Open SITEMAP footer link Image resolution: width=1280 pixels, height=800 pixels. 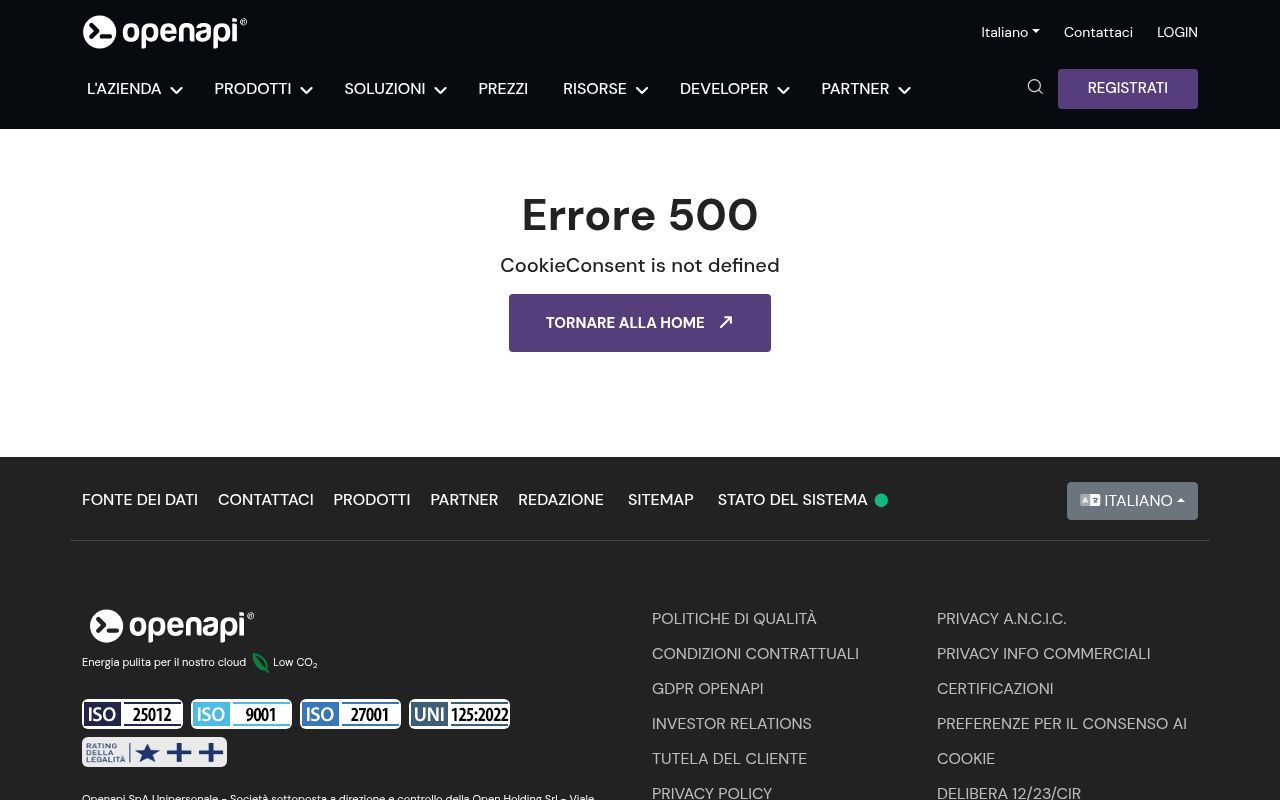click(x=661, y=500)
